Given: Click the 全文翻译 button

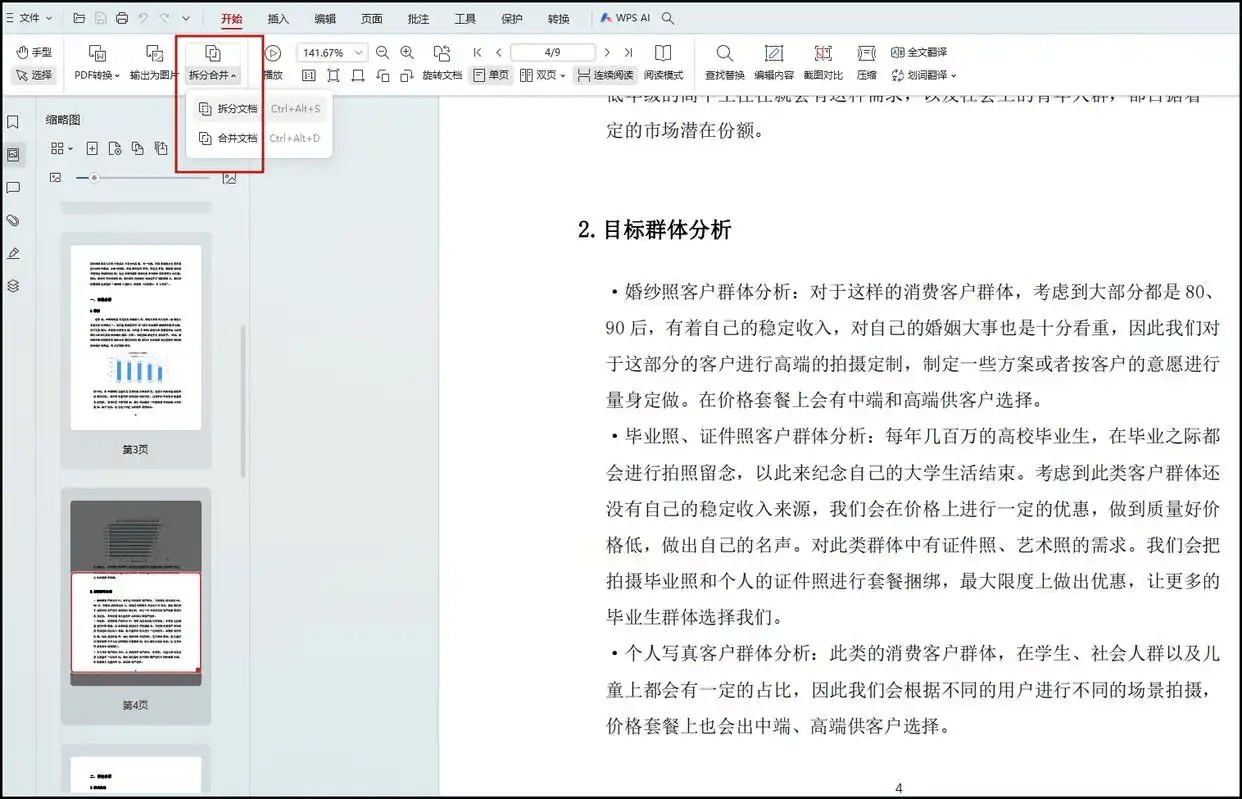Looking at the screenshot, I should (x=918, y=52).
